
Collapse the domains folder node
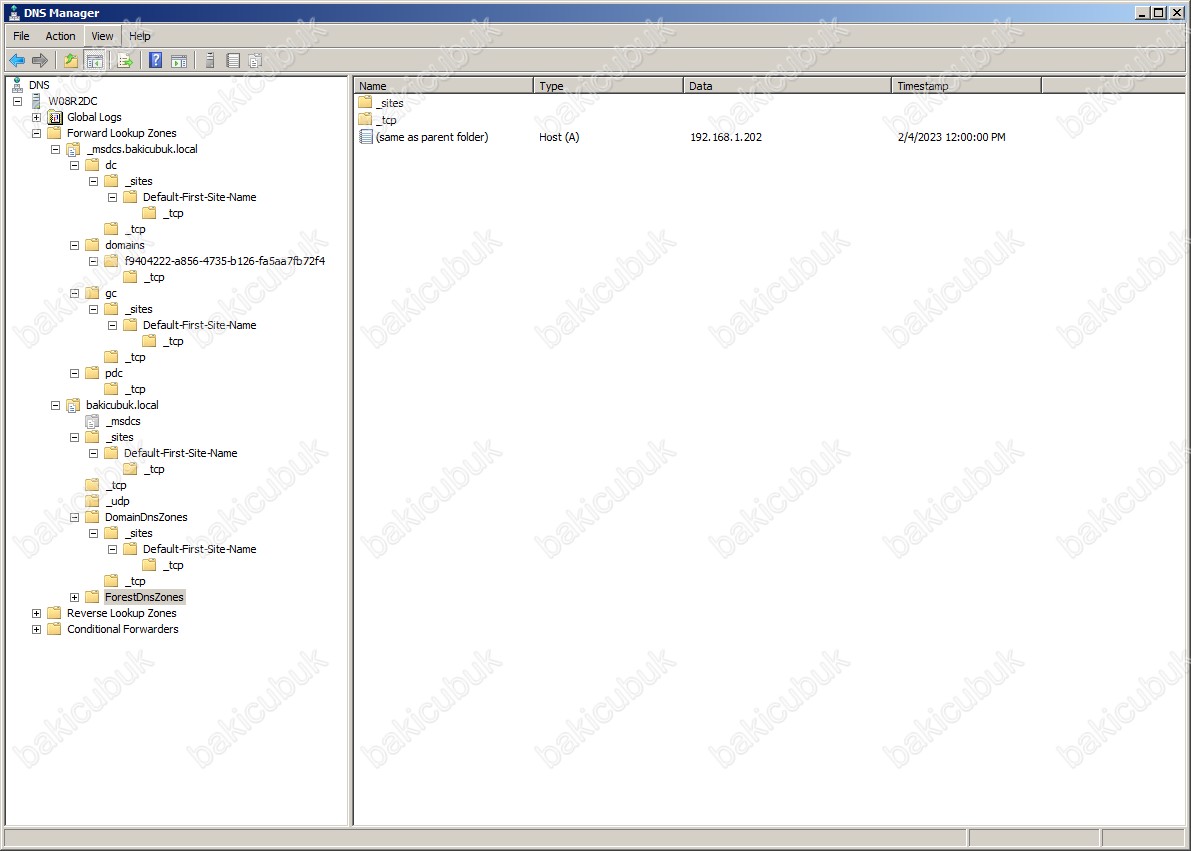pyautogui.click(x=74, y=245)
